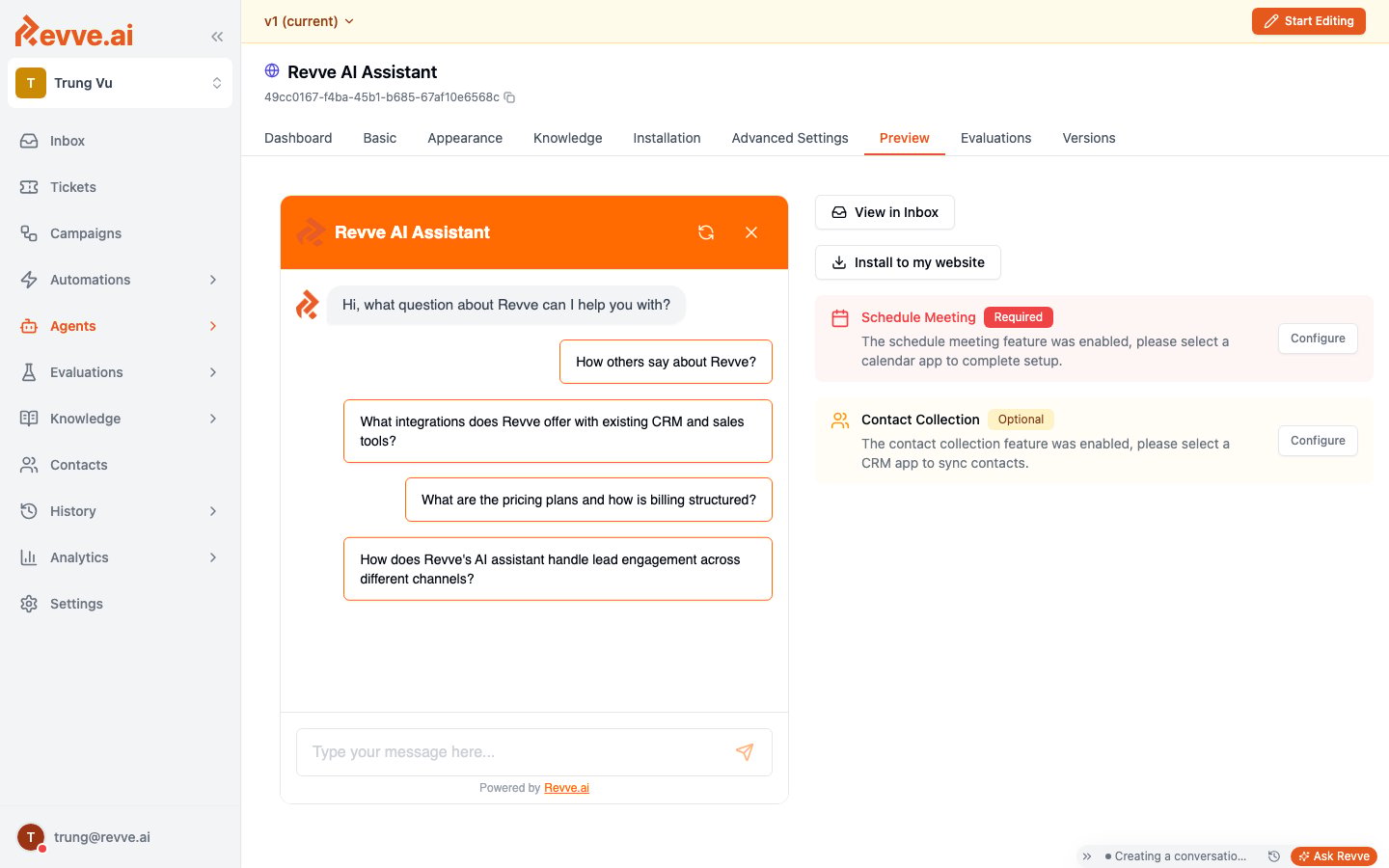1389x868 pixels.
Task: Send the chat message with paper-plane icon
Action: [745, 752]
